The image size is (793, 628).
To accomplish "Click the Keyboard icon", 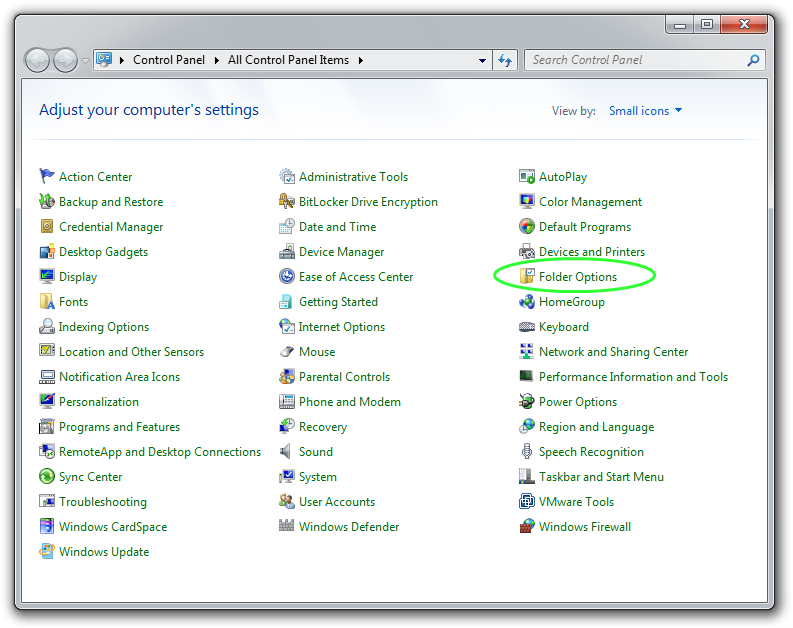I will [526, 327].
